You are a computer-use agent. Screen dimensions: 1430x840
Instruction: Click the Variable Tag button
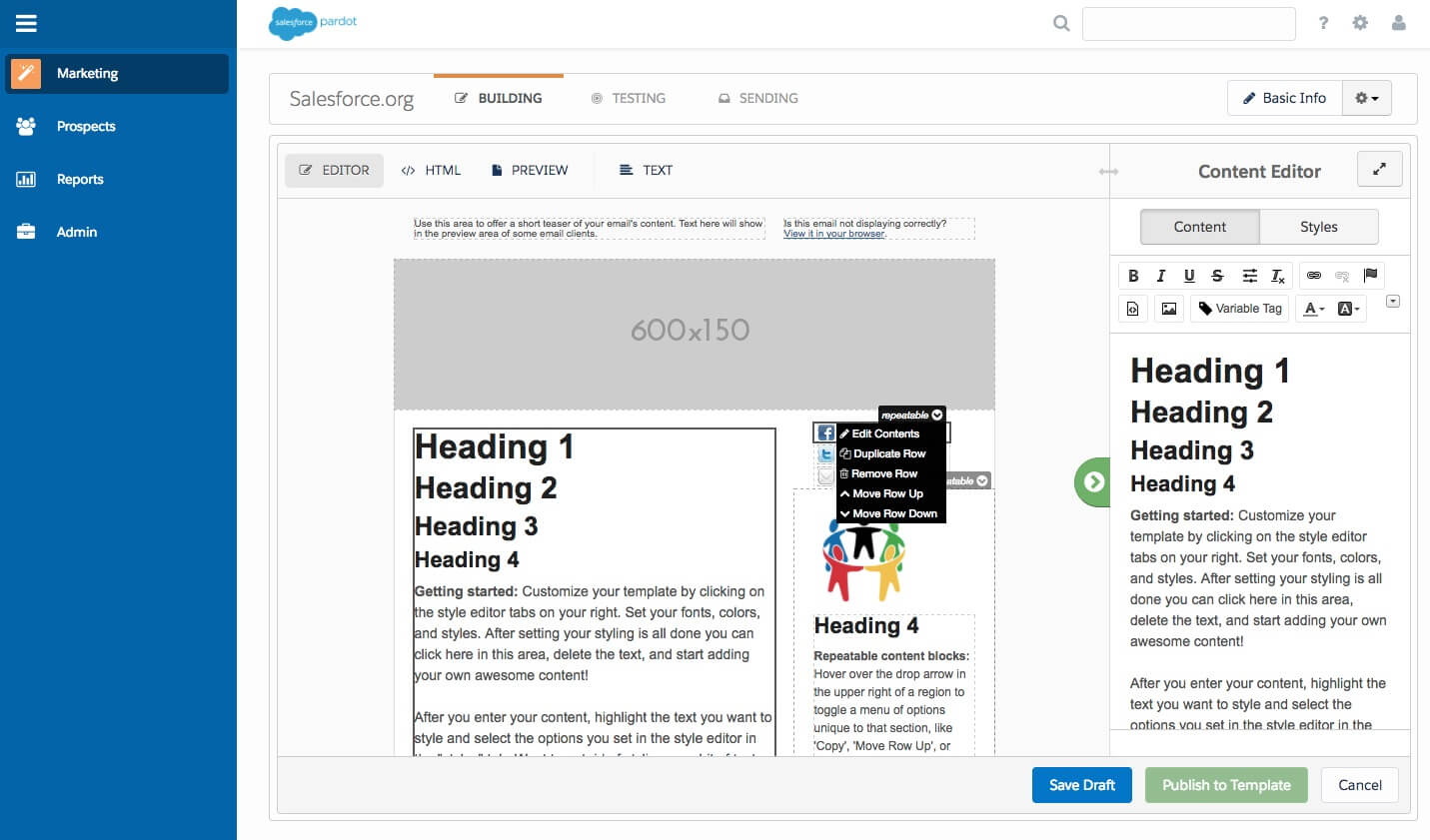click(x=1239, y=308)
